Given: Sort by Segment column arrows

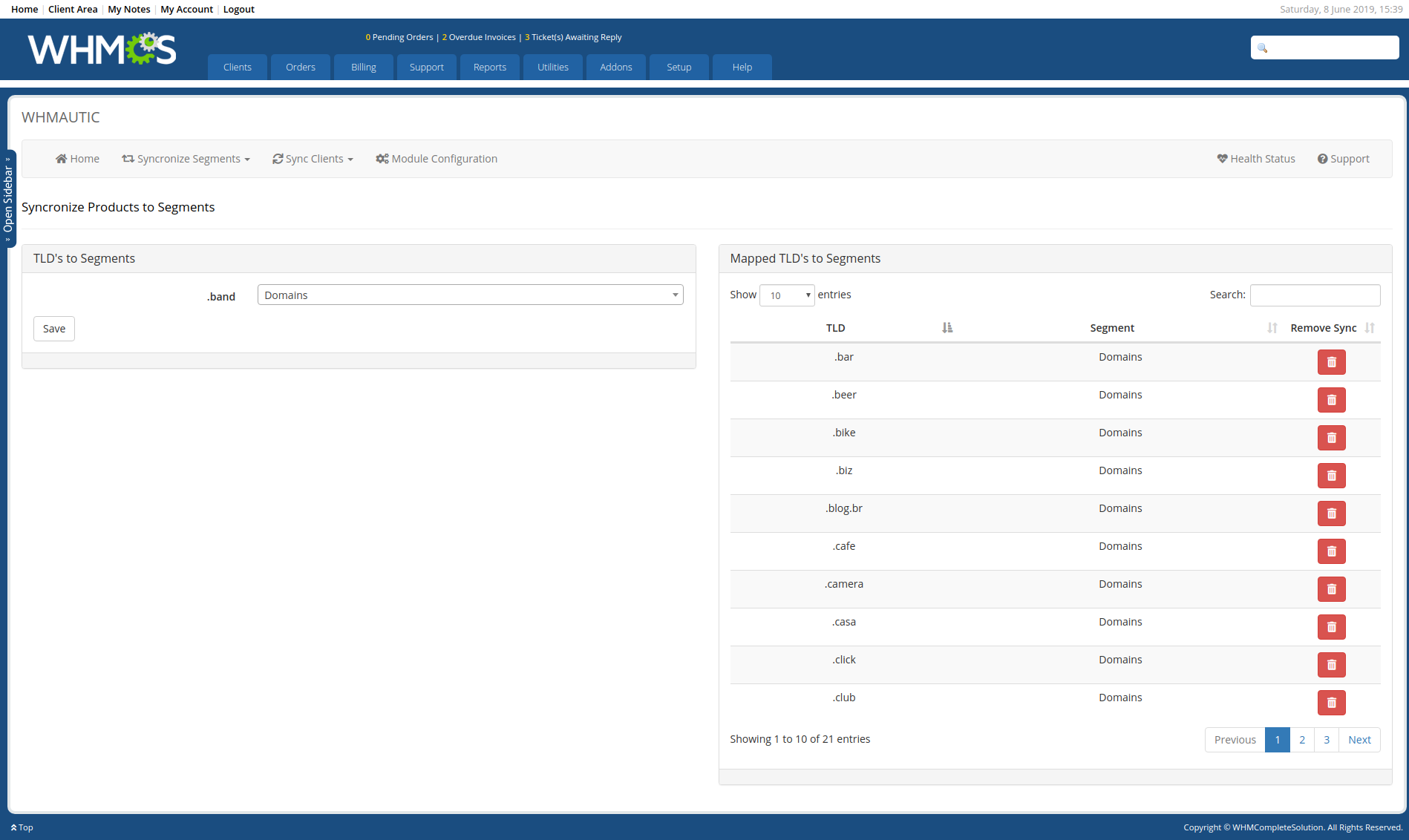Looking at the screenshot, I should click(1272, 328).
